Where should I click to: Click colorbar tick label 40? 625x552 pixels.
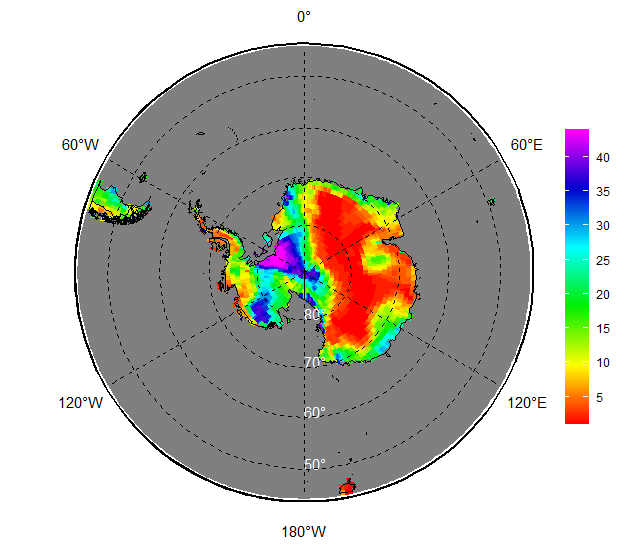603,158
